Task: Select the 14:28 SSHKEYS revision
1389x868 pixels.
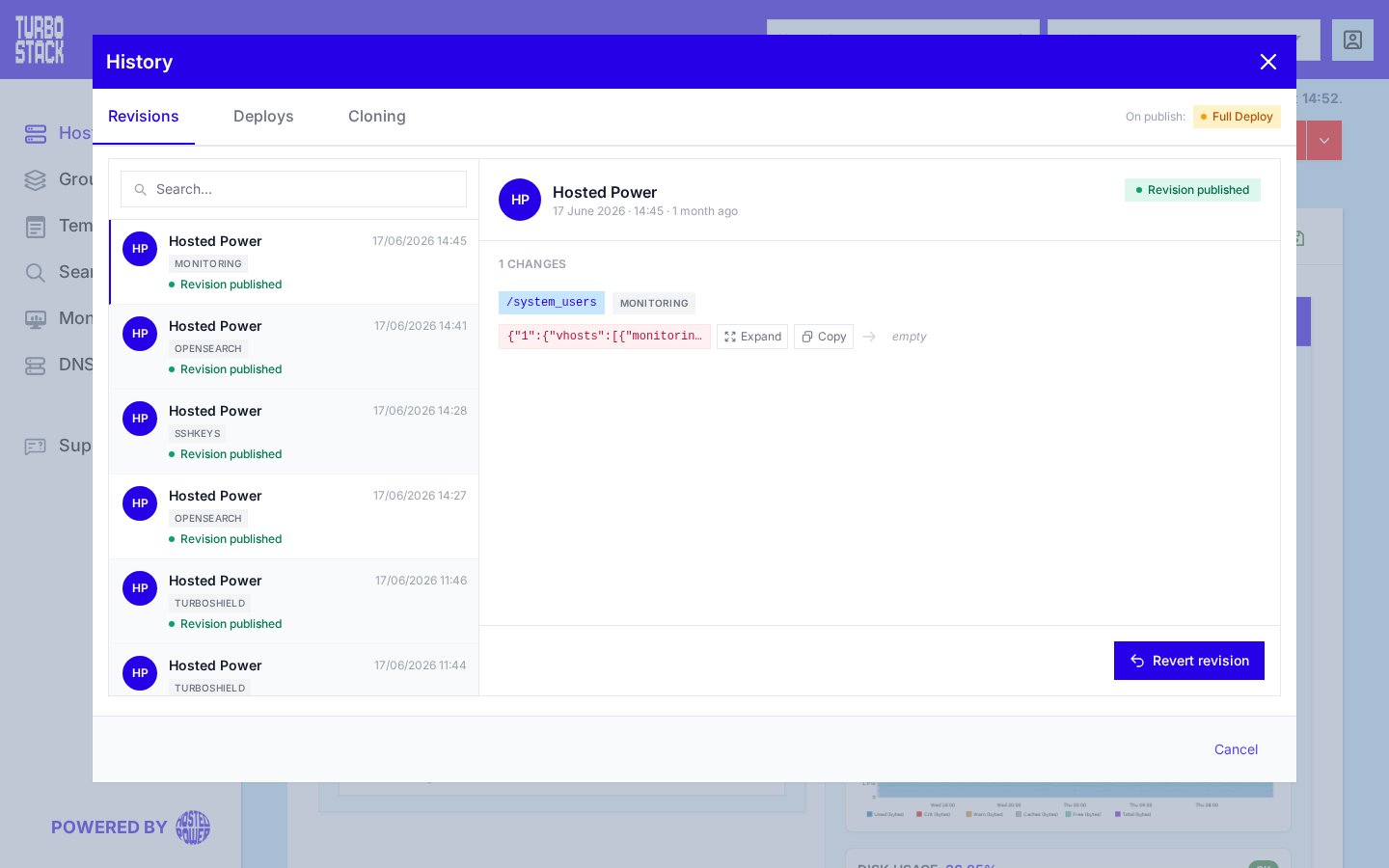Action: [x=294, y=432]
